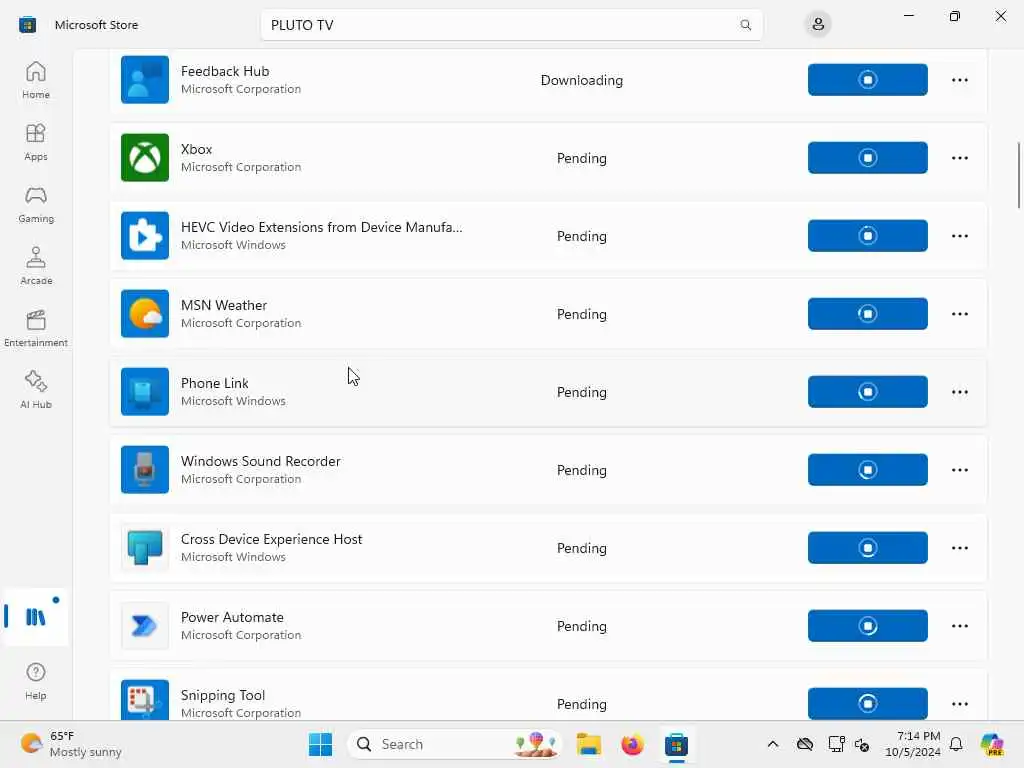
Task: Open more options for Cross Device Experience Host
Action: (x=959, y=548)
